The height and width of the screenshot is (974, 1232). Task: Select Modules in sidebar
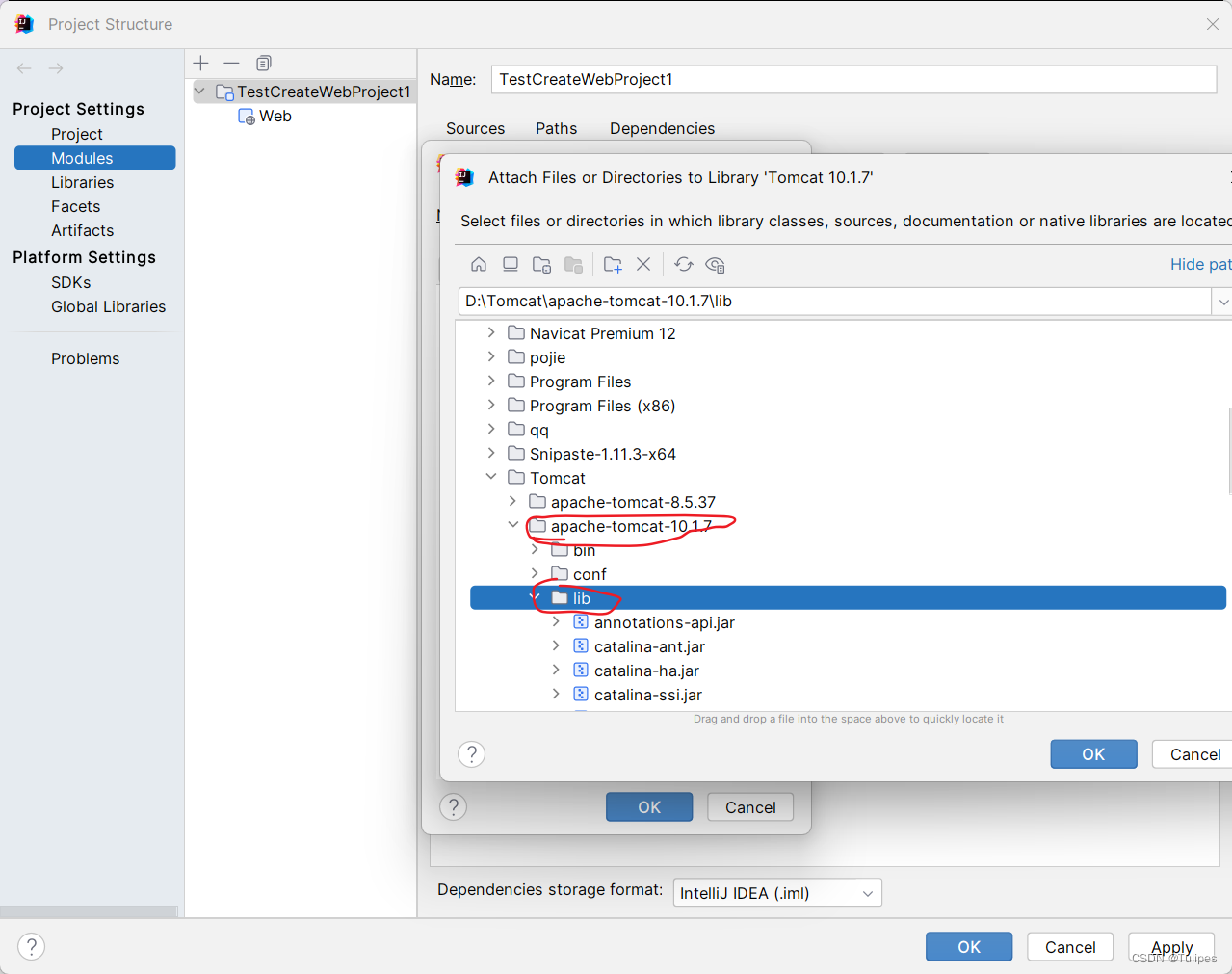pos(94,158)
